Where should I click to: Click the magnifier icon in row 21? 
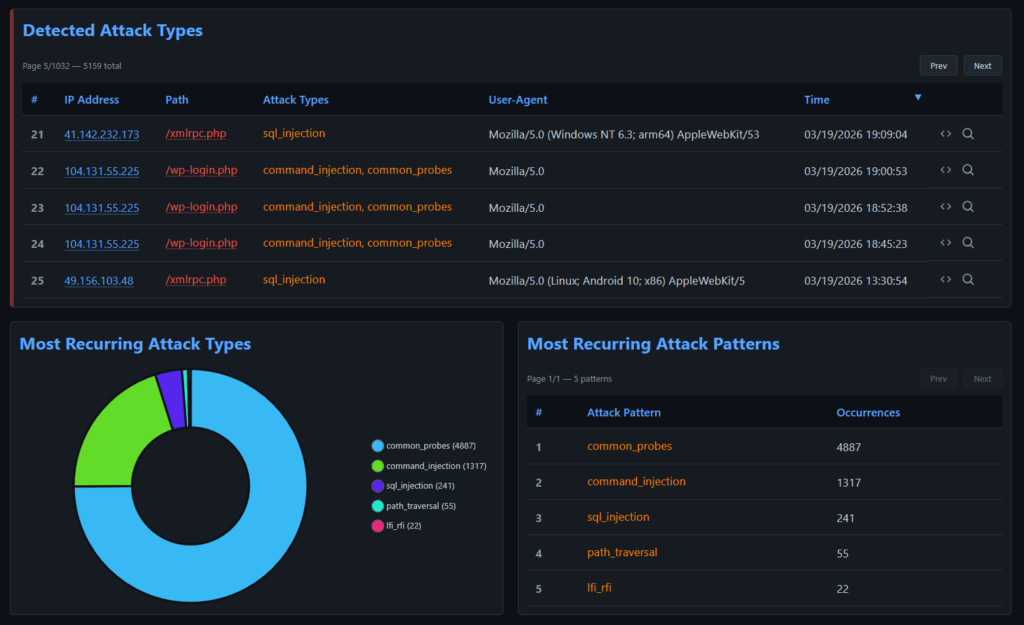tap(968, 134)
